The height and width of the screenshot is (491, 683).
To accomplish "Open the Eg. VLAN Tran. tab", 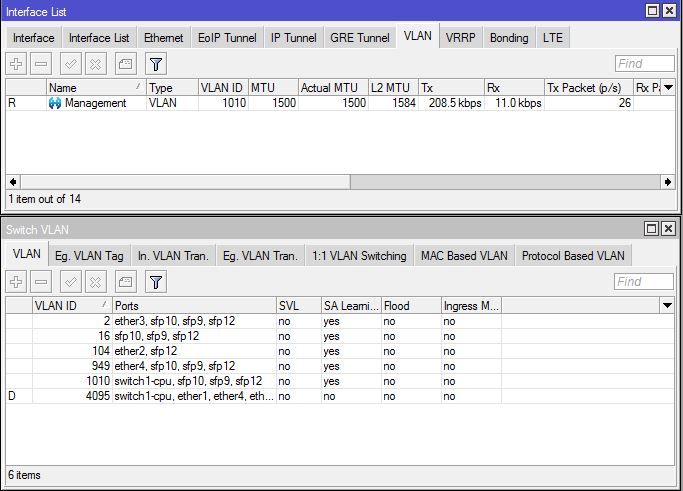I will click(260, 256).
